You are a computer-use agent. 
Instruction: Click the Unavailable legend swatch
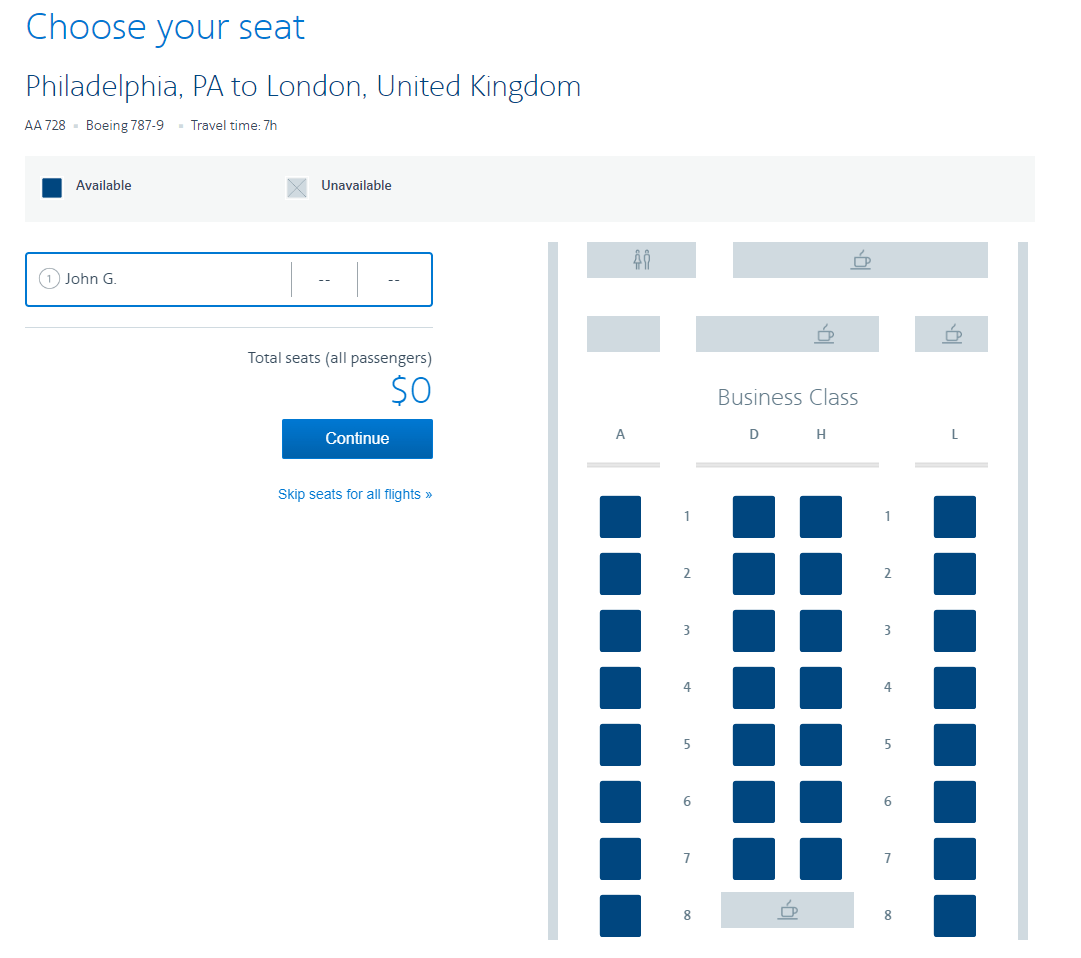(297, 187)
